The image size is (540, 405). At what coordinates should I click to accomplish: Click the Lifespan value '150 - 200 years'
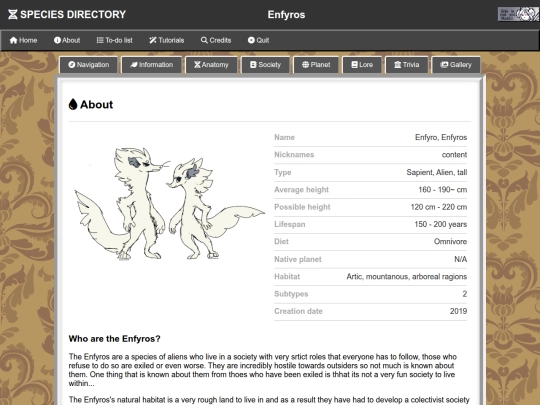click(x=440, y=224)
